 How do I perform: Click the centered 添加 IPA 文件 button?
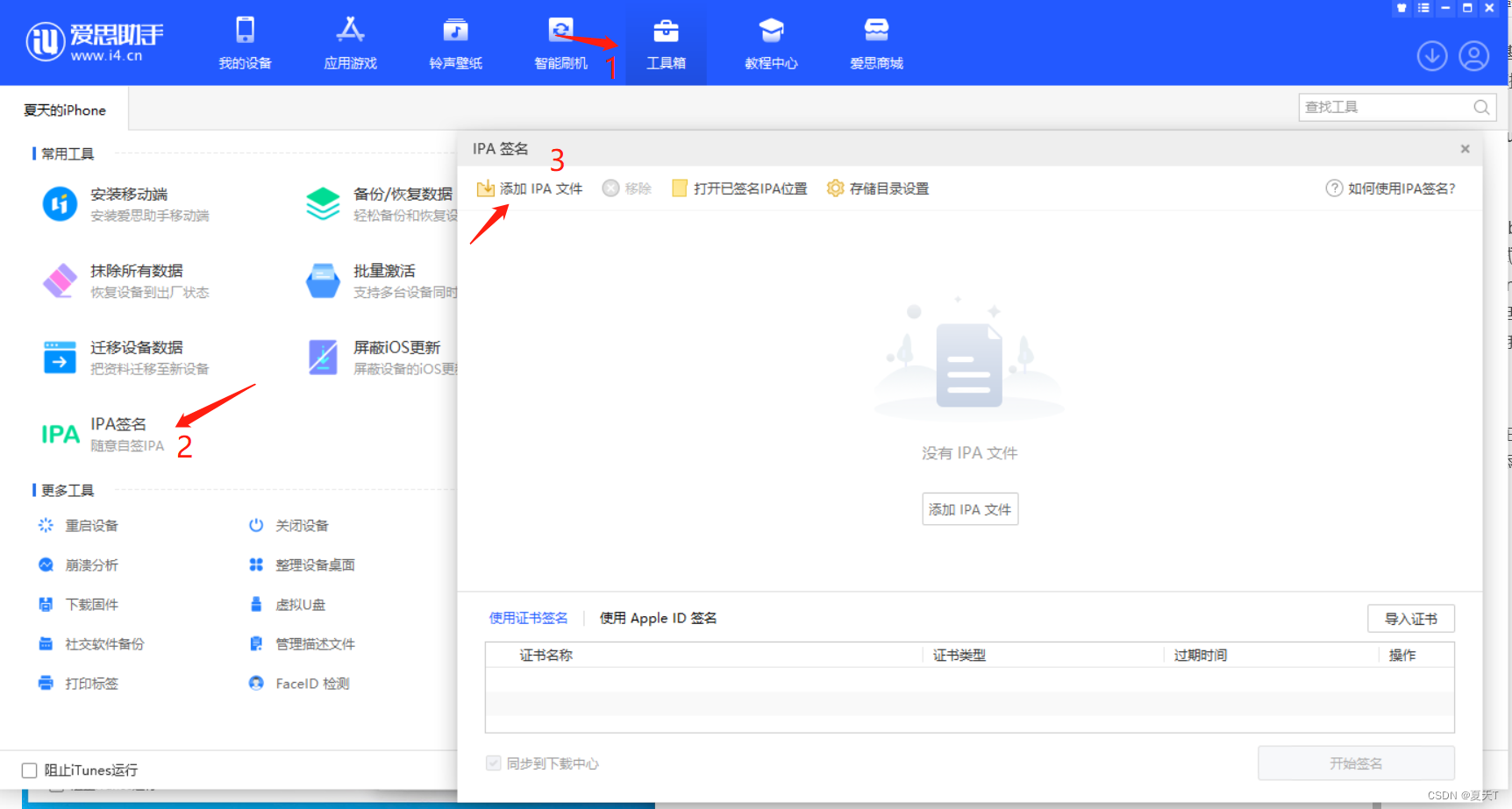[970, 509]
